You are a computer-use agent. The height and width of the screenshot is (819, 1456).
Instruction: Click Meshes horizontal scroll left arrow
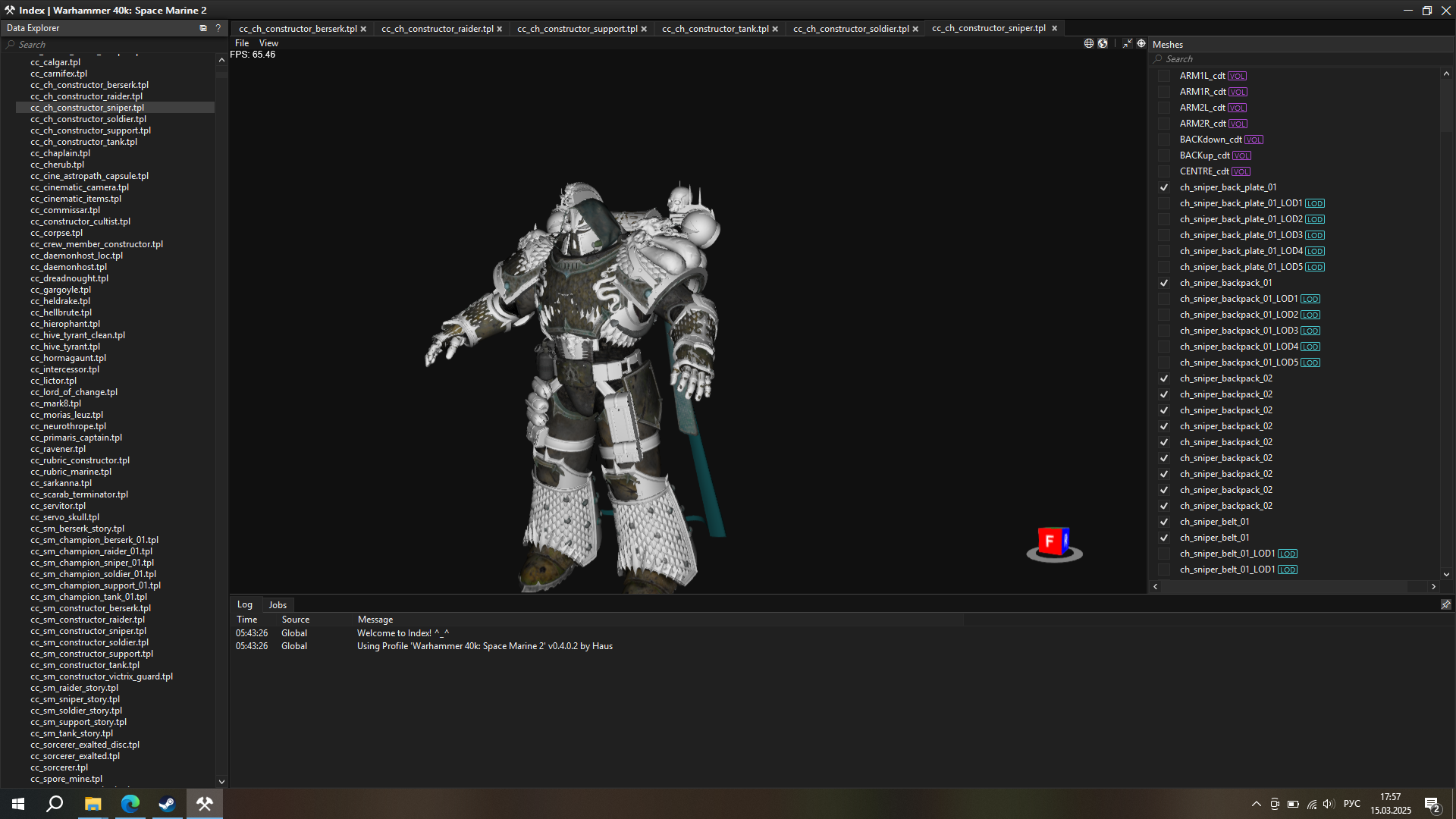pos(1156,586)
